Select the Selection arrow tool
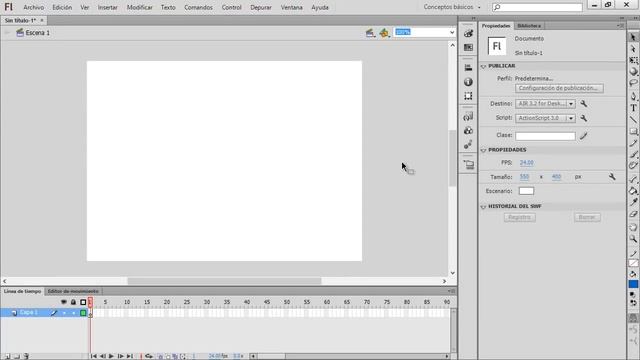The height and width of the screenshot is (360, 640). pyautogui.click(x=633, y=37)
